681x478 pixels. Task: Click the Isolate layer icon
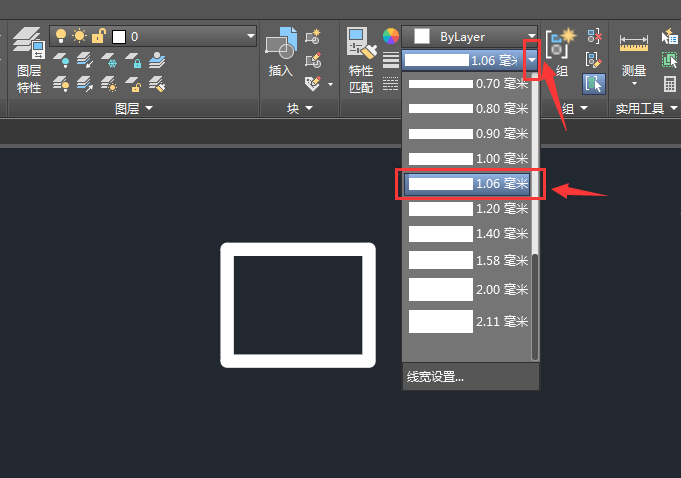[x=85, y=59]
